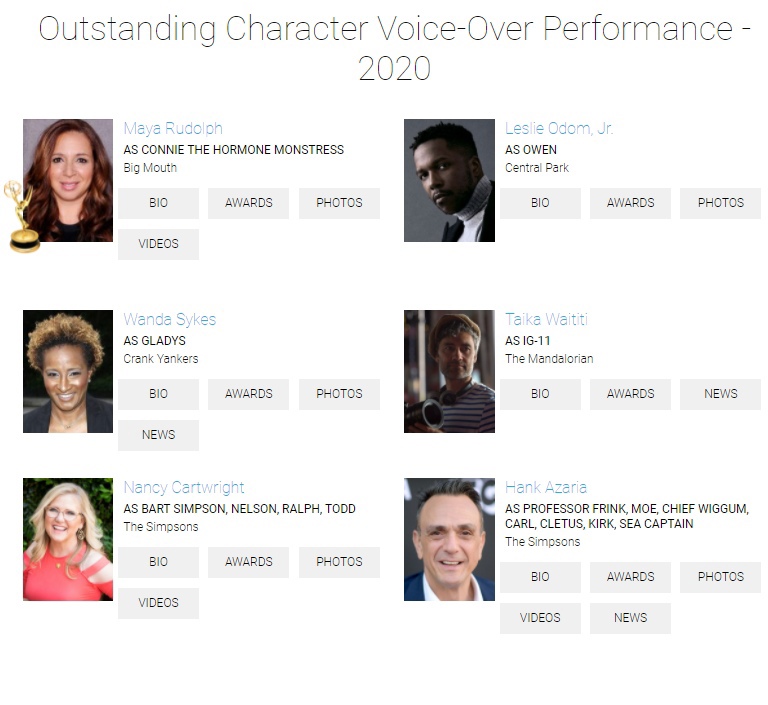Open the Nancy Cartwright name link
This screenshot has height=705, width=768.
(x=184, y=488)
